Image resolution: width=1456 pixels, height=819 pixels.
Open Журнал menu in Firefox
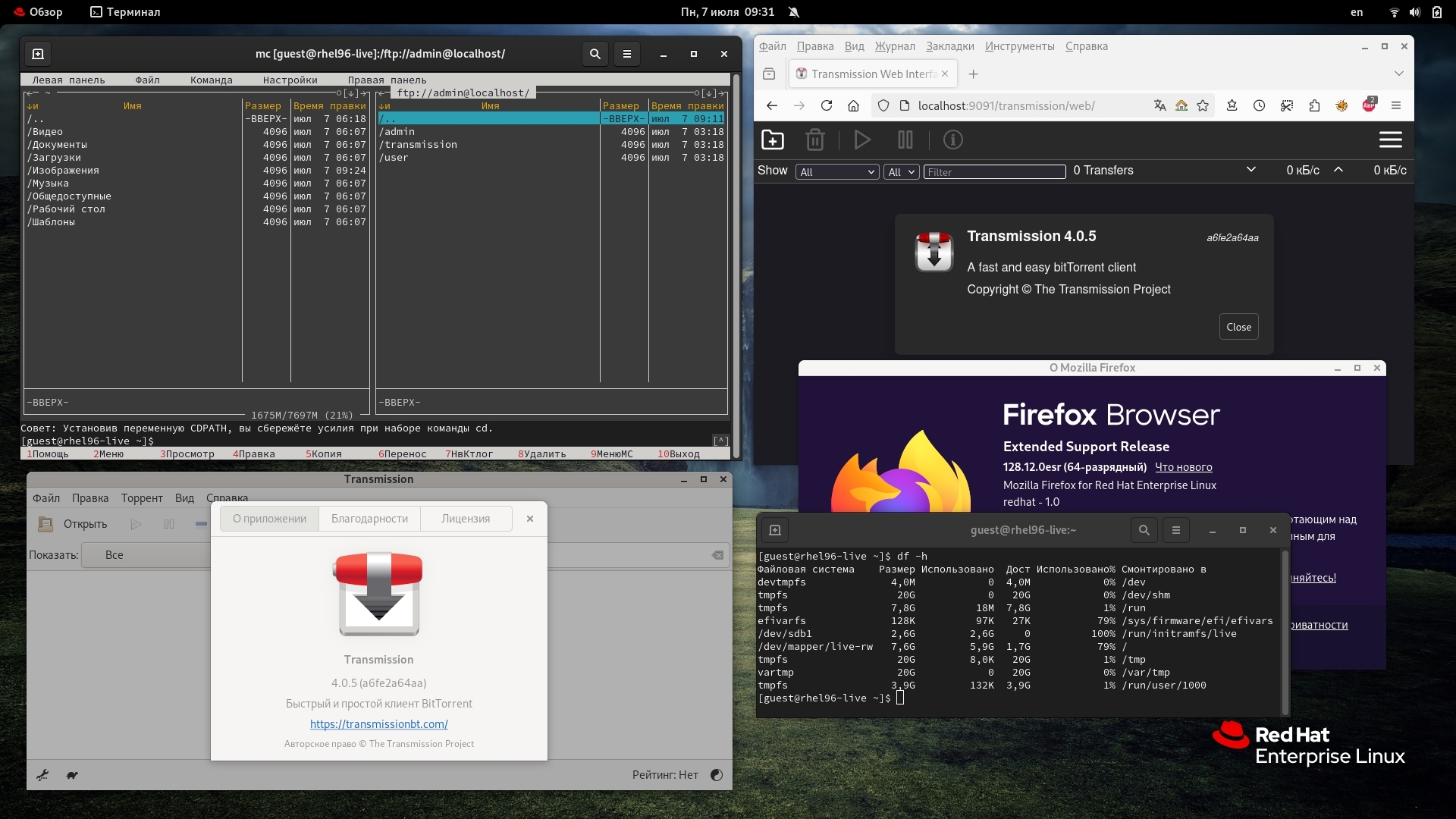coord(895,46)
